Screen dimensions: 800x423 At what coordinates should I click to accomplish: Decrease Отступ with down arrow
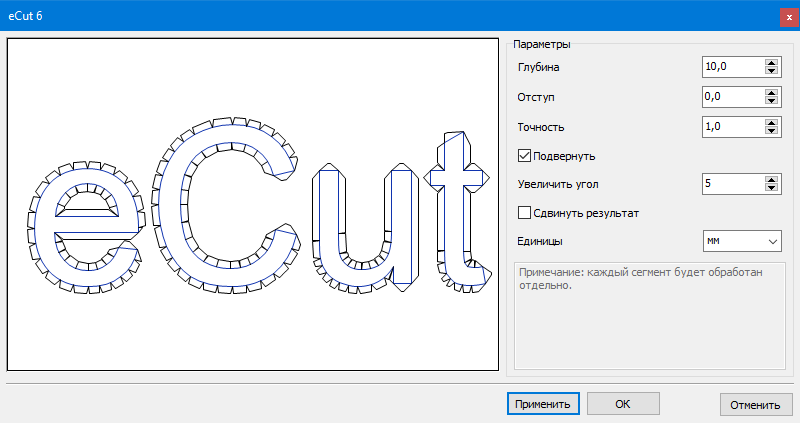point(771,101)
